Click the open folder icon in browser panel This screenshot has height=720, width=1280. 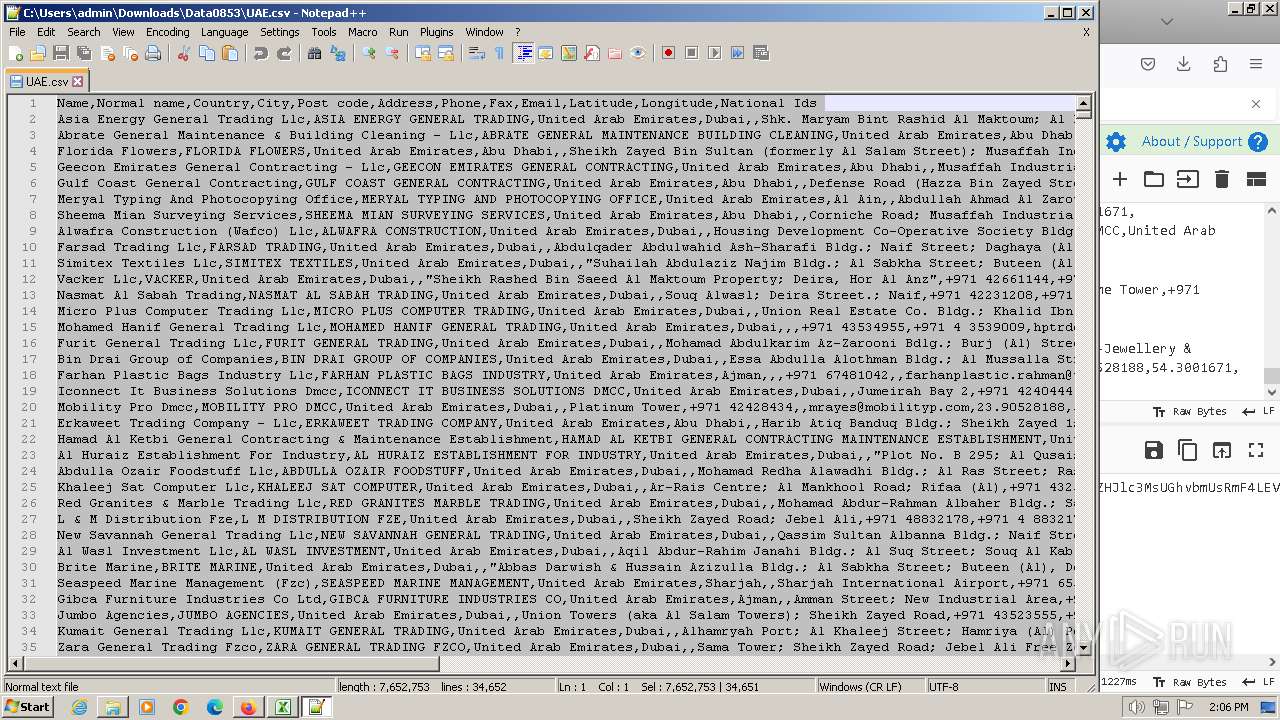tap(1154, 179)
